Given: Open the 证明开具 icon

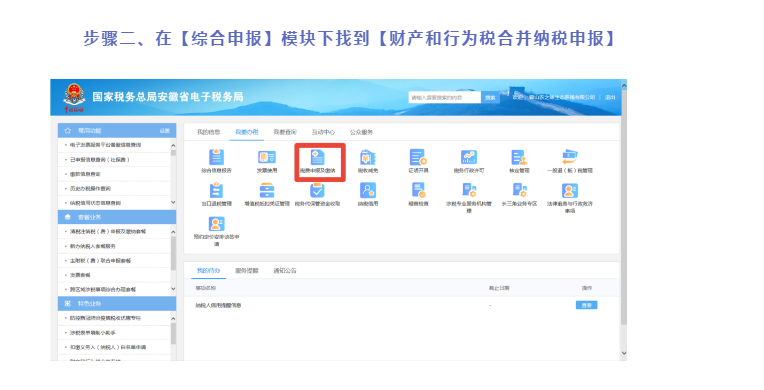Looking at the screenshot, I should pos(418,157).
